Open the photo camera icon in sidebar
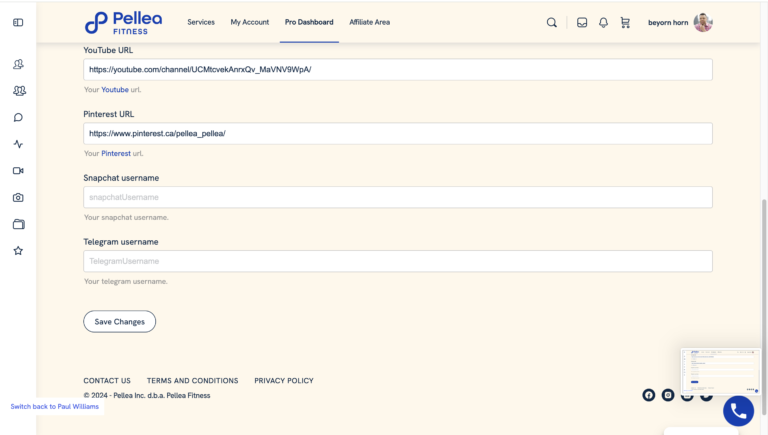Screen dimensions: 768x435 click(18, 197)
